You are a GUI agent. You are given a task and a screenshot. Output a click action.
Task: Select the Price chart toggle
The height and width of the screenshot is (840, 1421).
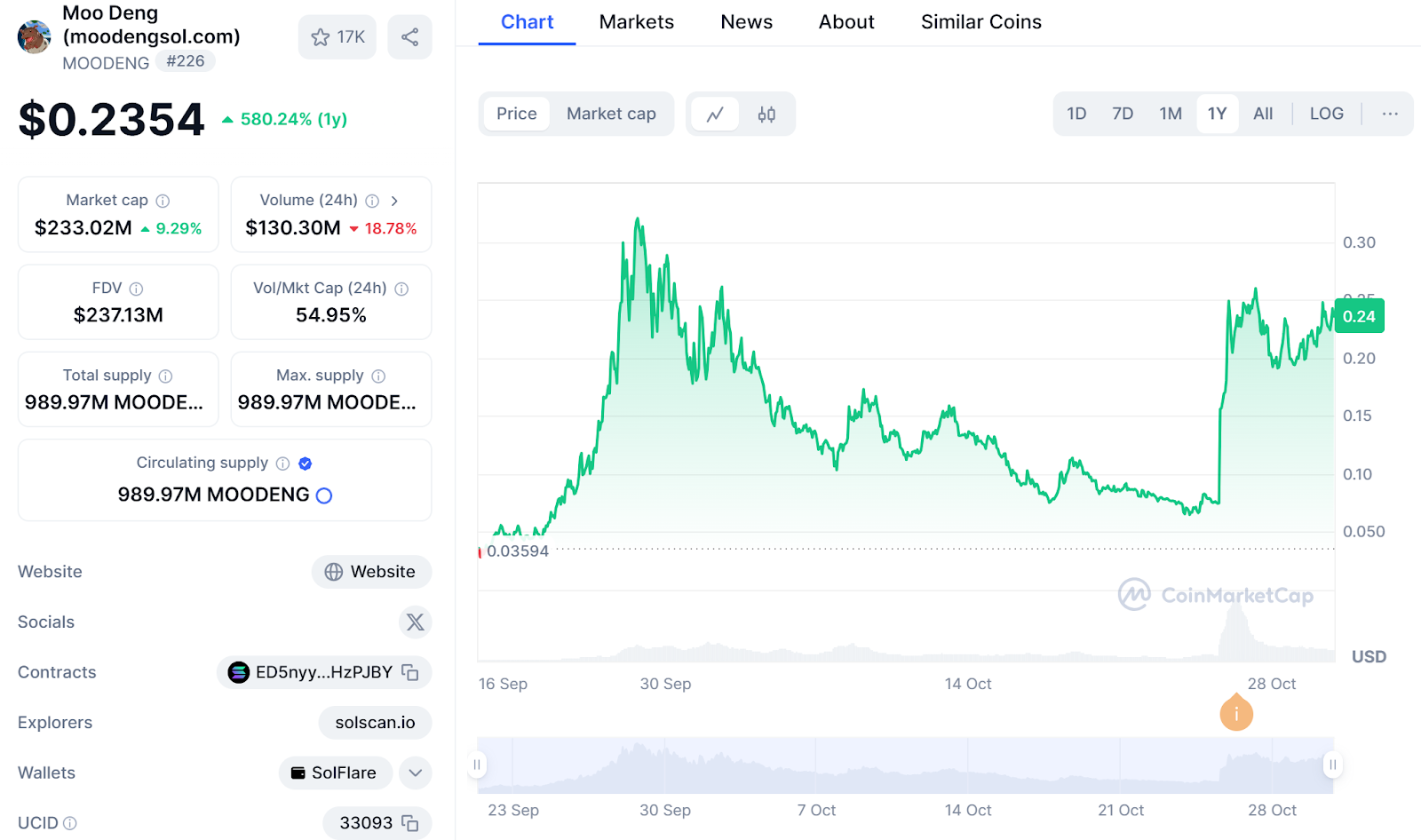coord(517,114)
